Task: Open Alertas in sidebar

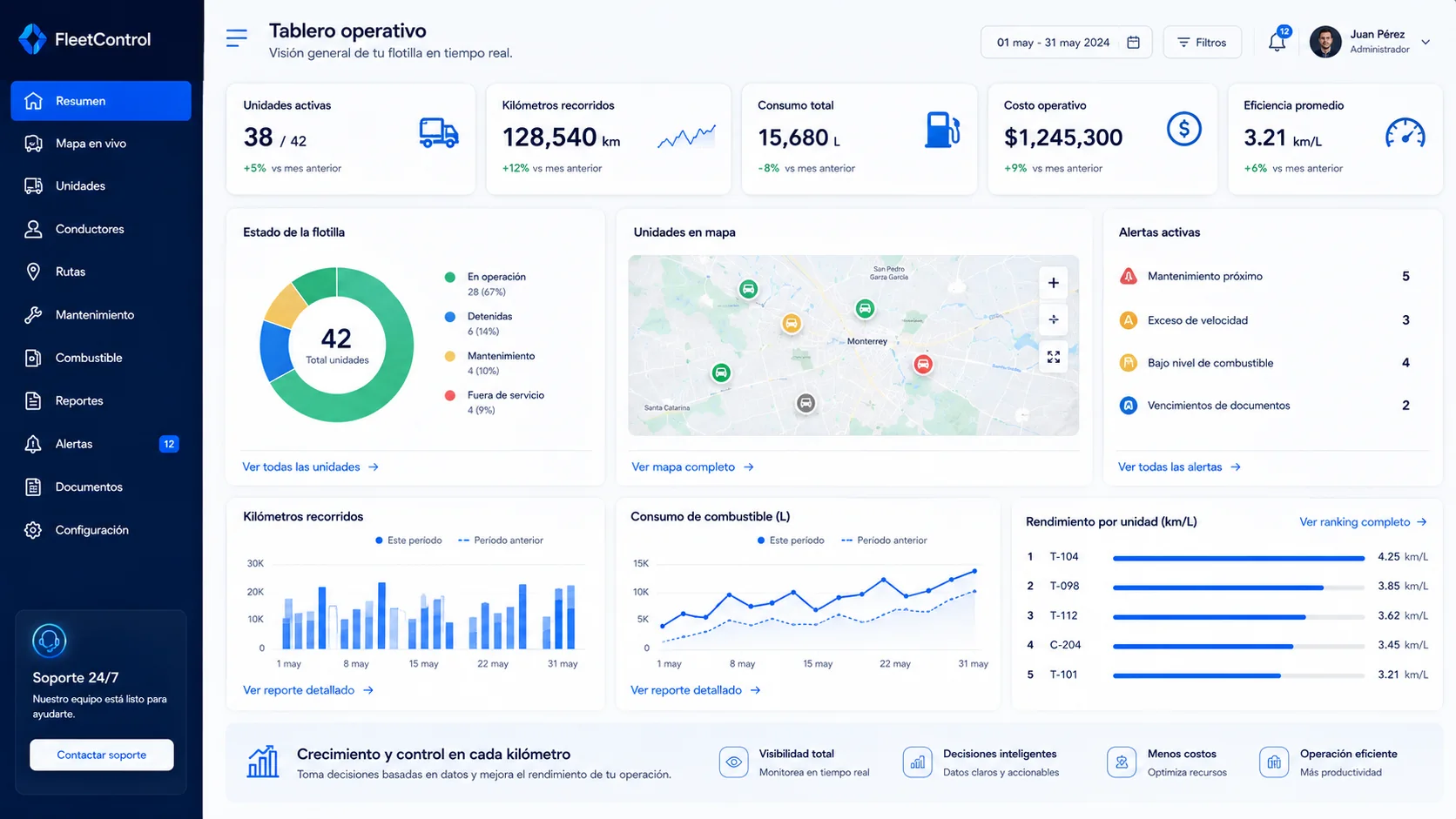Action: click(x=101, y=444)
